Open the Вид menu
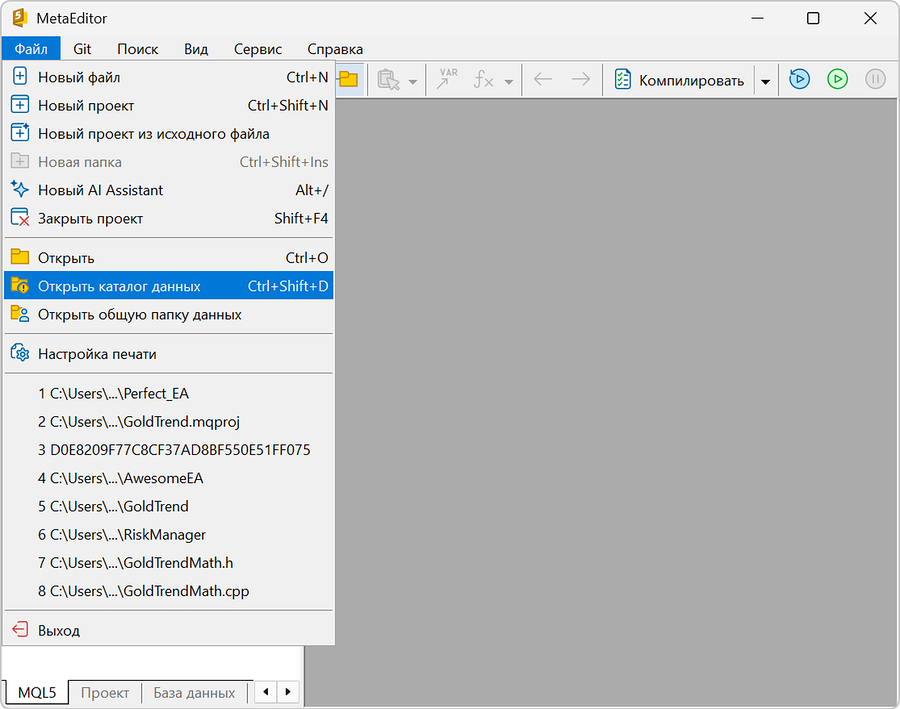 196,49
